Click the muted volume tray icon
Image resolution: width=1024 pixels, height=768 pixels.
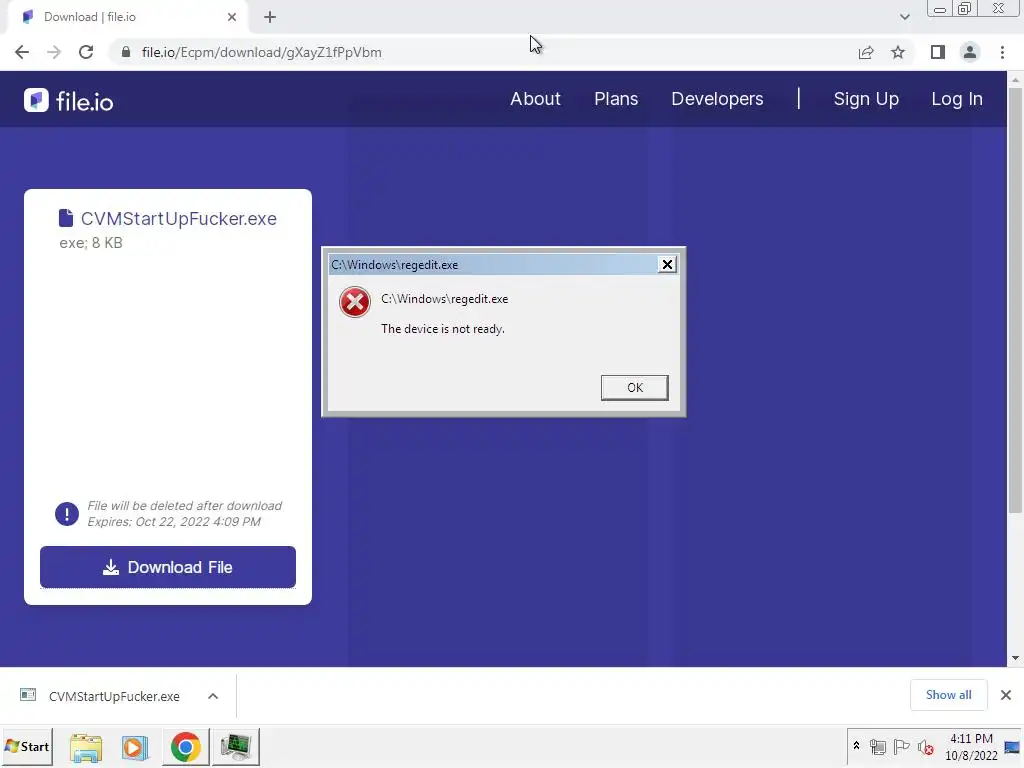click(925, 747)
